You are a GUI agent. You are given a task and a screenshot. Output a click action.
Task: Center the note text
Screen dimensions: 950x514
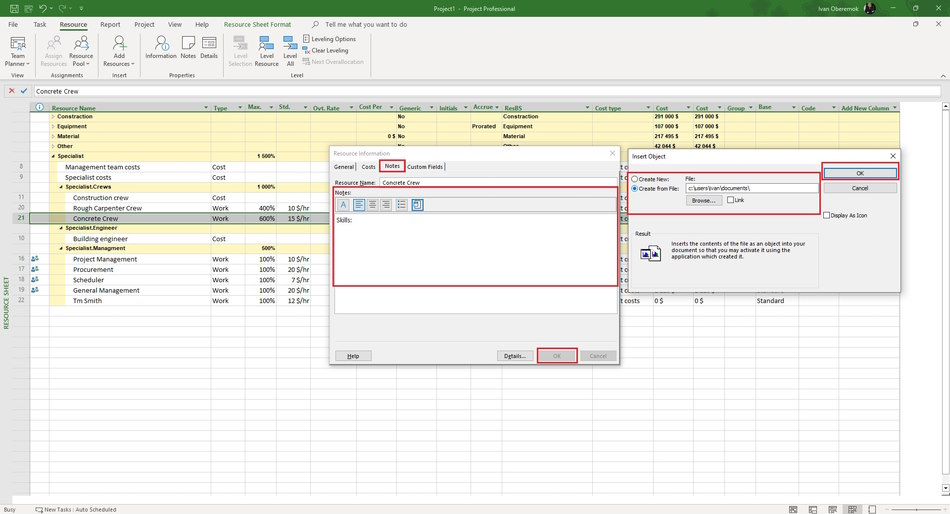pos(373,205)
